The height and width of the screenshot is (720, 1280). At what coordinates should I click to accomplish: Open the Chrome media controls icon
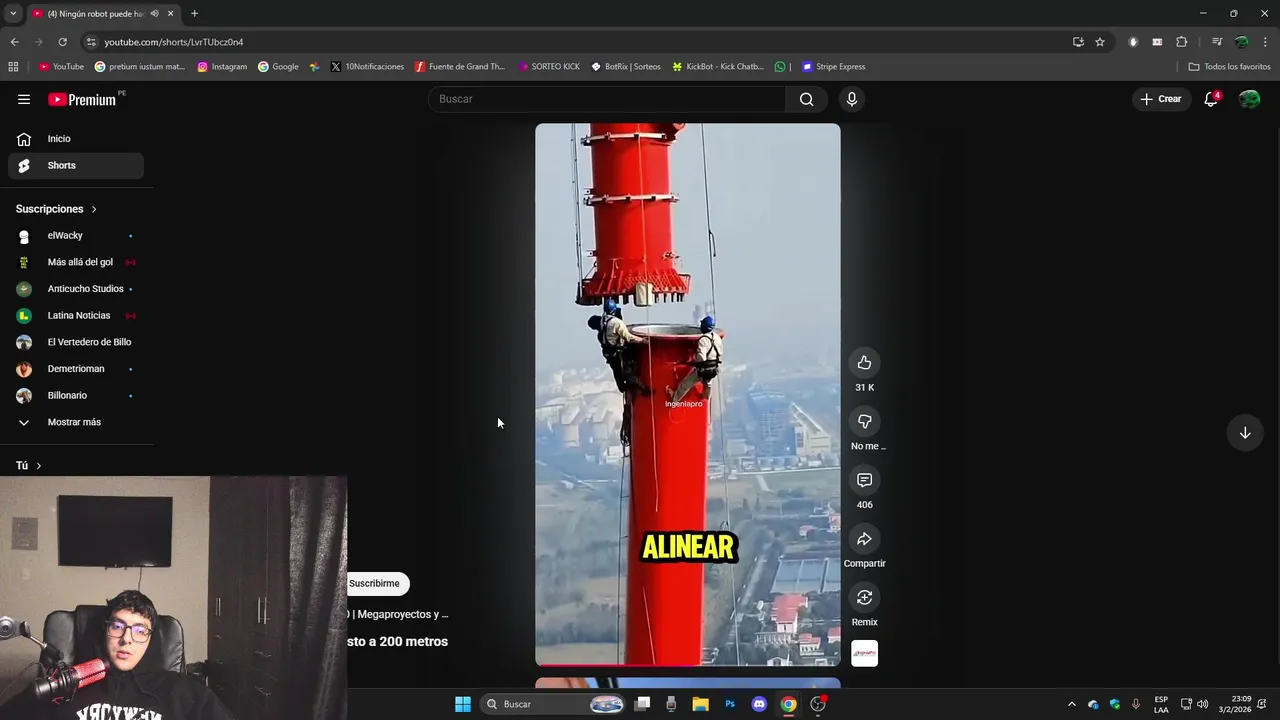click(x=1216, y=42)
